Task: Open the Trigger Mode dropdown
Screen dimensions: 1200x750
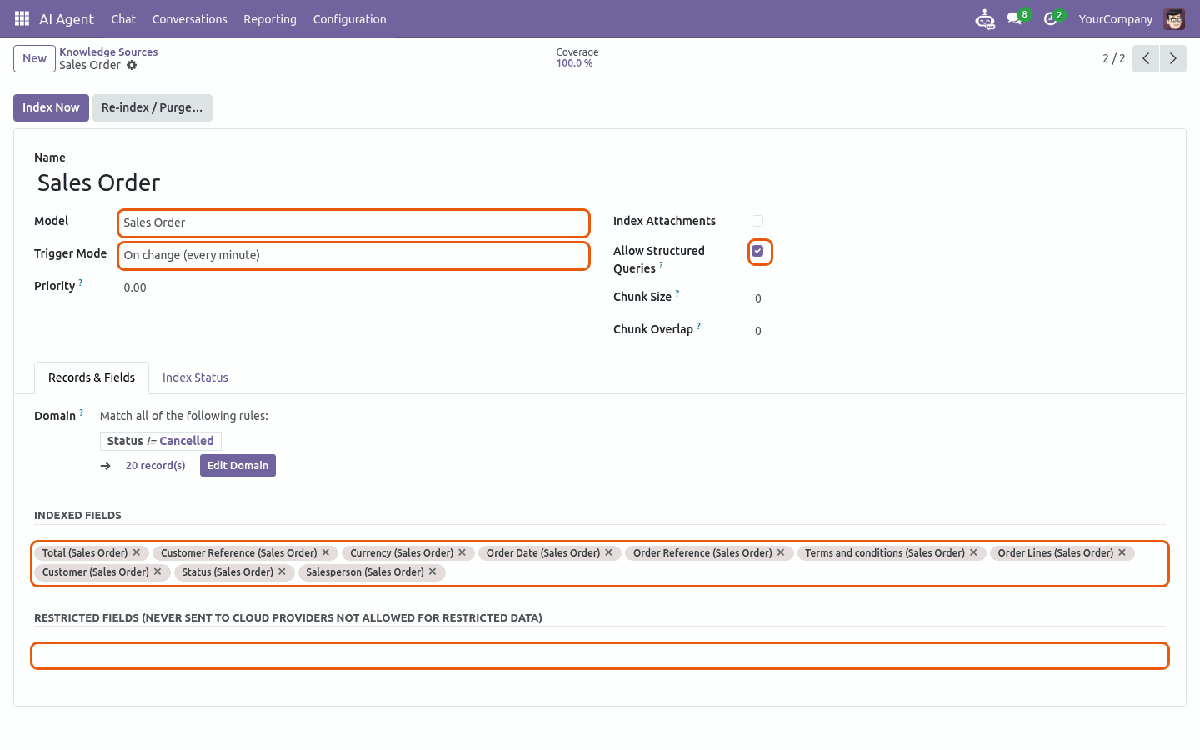Action: pos(353,255)
